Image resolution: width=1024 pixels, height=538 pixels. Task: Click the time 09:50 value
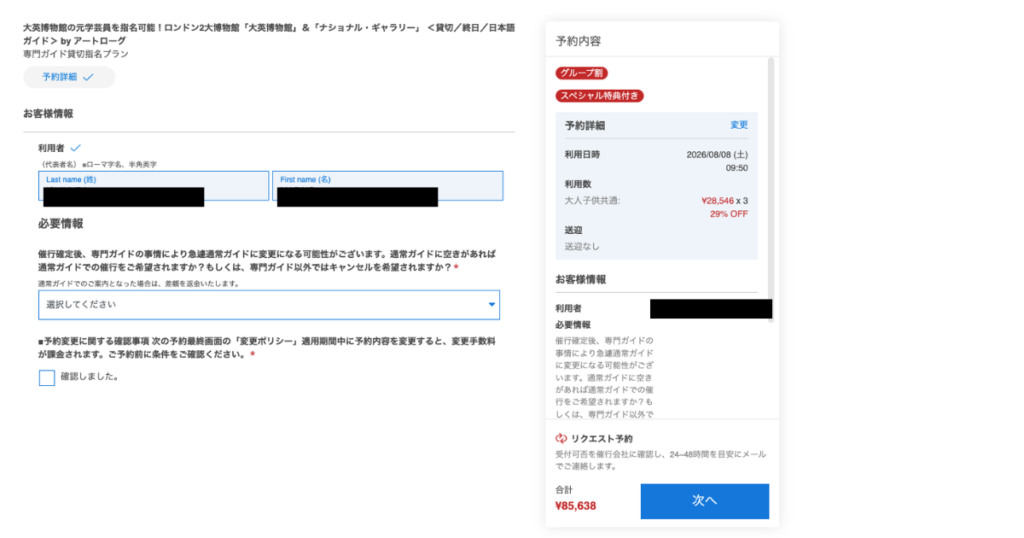[737, 168]
